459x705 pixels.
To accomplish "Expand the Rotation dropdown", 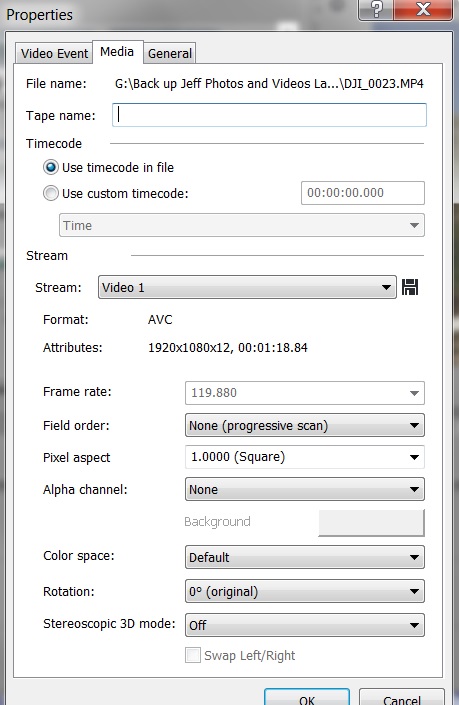I will (304, 591).
